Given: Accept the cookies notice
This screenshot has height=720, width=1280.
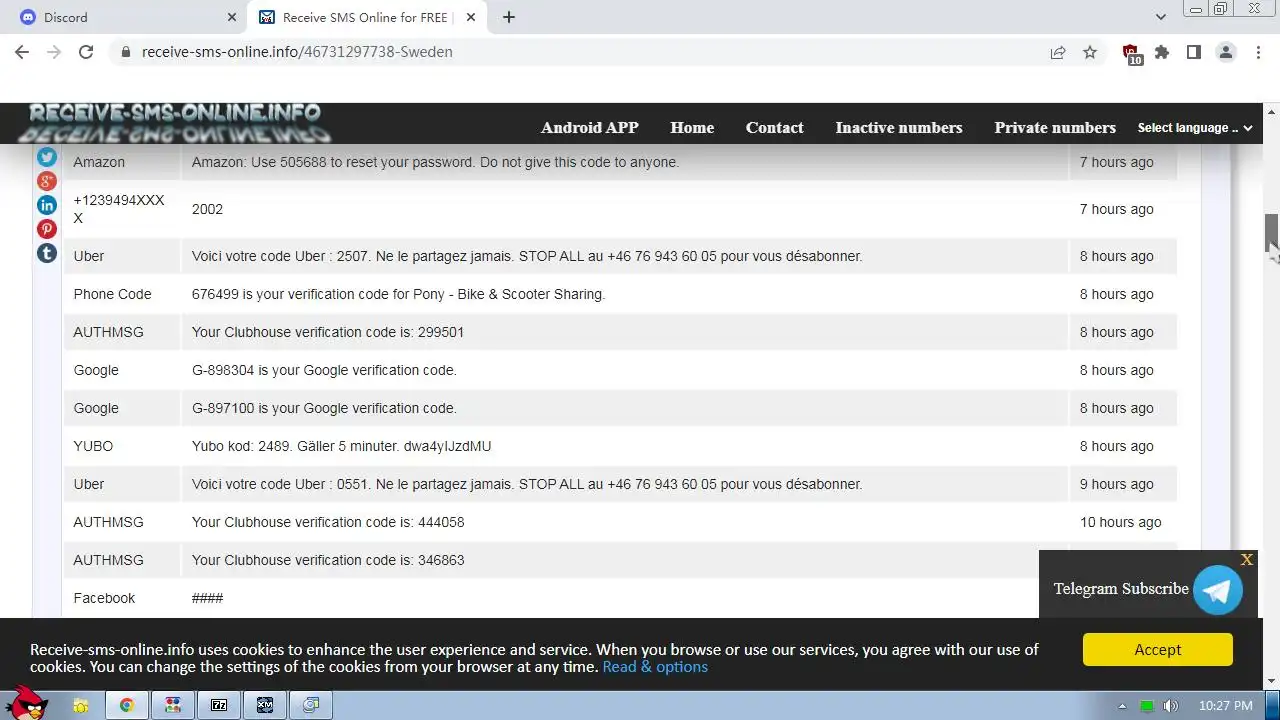Looking at the screenshot, I should [x=1158, y=650].
